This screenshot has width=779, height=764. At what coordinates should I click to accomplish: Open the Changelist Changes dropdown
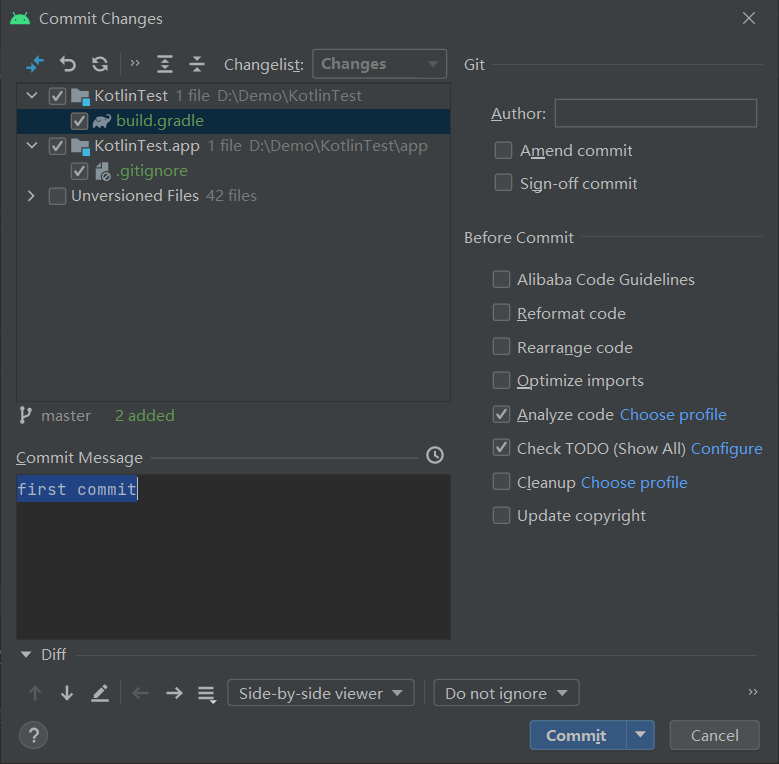coord(380,64)
